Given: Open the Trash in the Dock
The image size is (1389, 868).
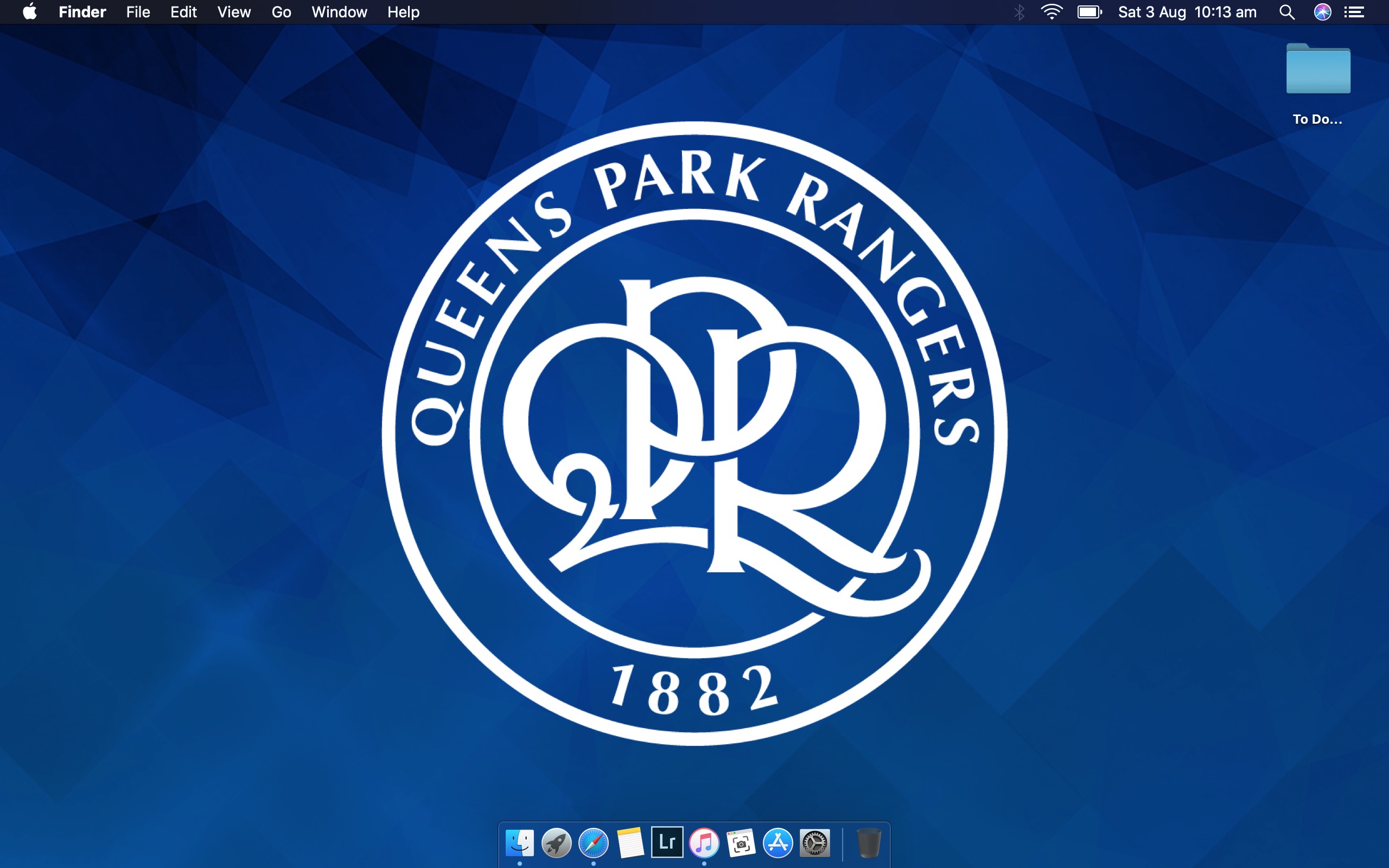Looking at the screenshot, I should point(869,843).
